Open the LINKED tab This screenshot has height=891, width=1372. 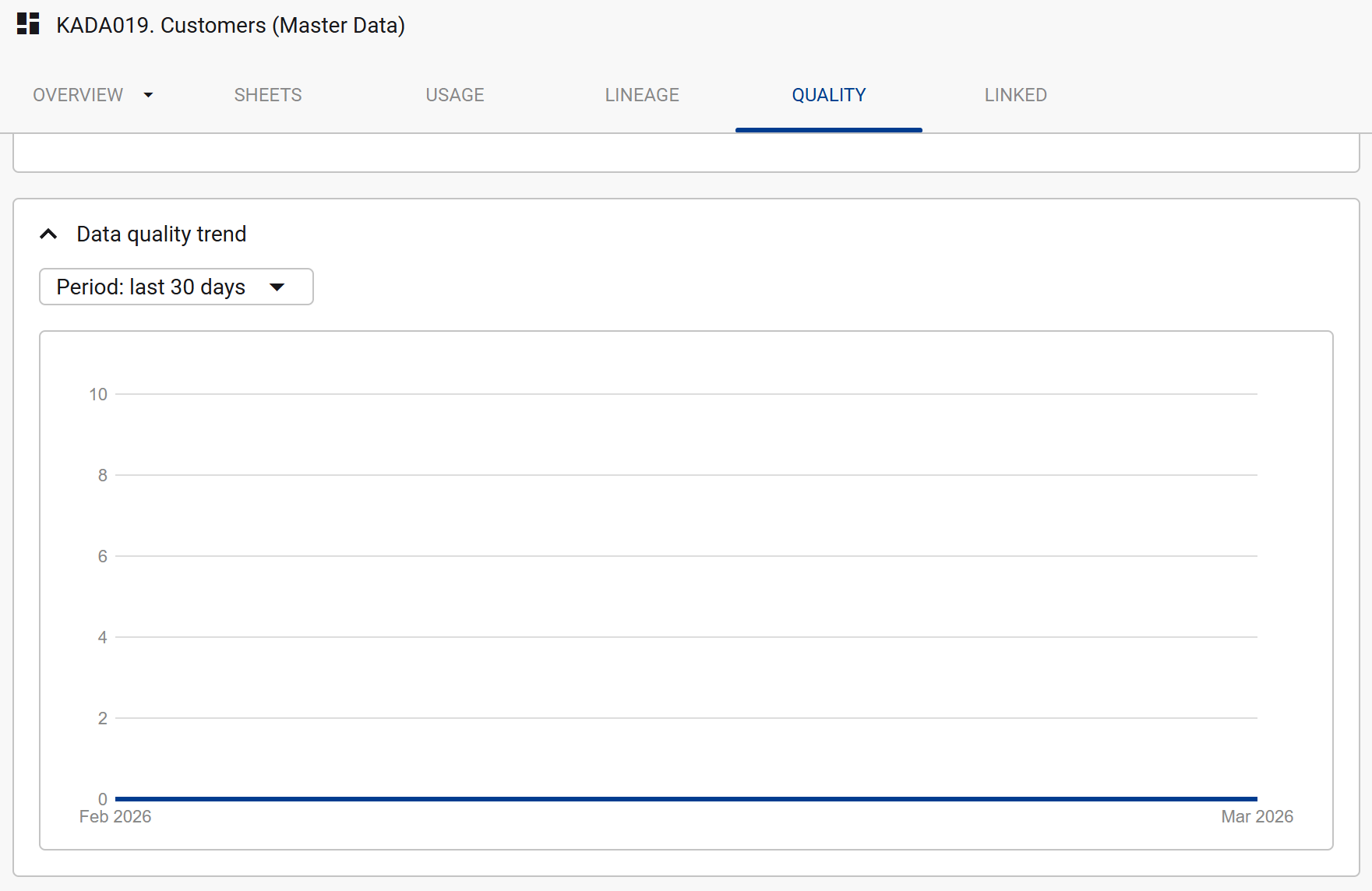pos(1015,95)
